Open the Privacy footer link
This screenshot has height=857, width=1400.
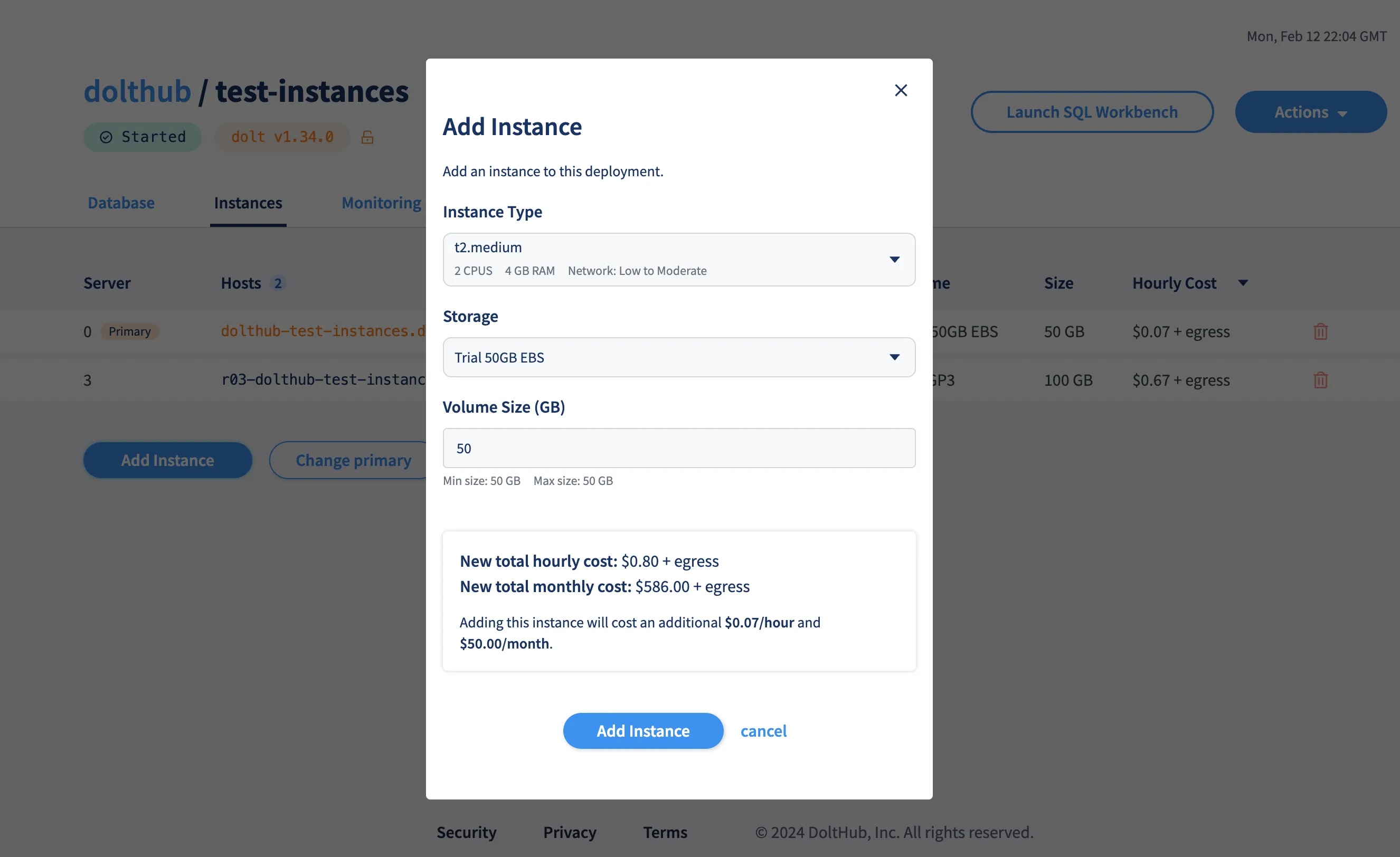point(569,832)
